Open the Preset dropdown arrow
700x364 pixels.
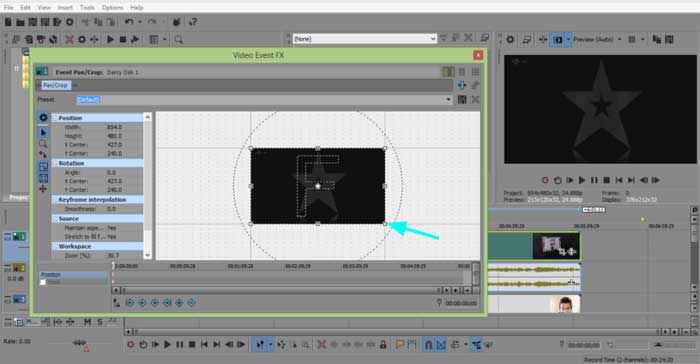pyautogui.click(x=448, y=100)
